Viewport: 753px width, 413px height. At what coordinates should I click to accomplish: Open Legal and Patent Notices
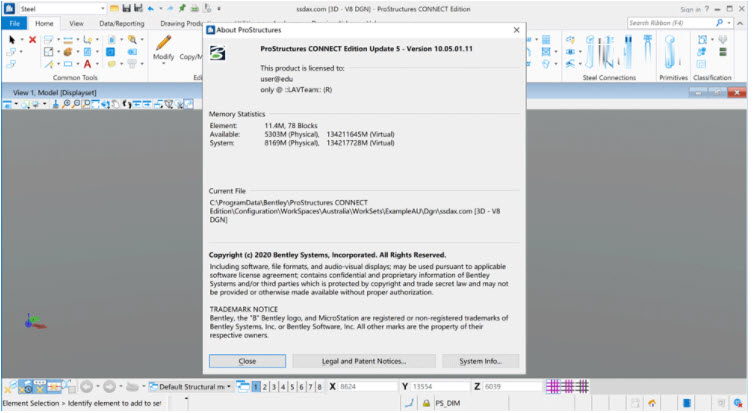click(x=364, y=361)
